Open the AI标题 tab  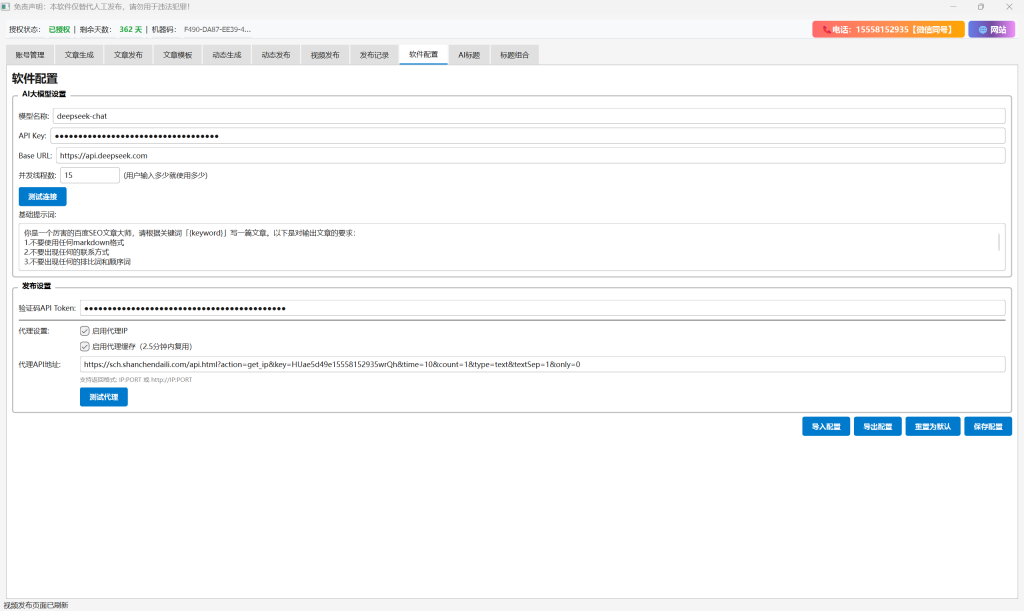tap(469, 55)
